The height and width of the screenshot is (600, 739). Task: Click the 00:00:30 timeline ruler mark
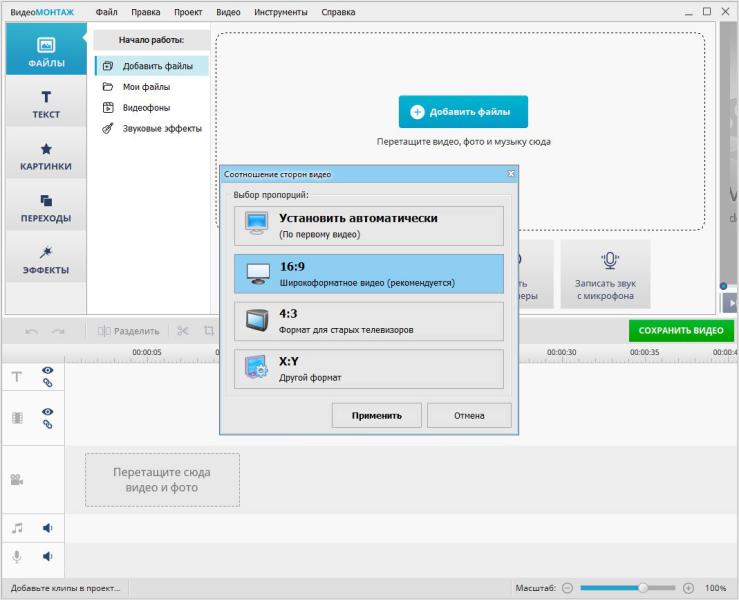[561, 352]
